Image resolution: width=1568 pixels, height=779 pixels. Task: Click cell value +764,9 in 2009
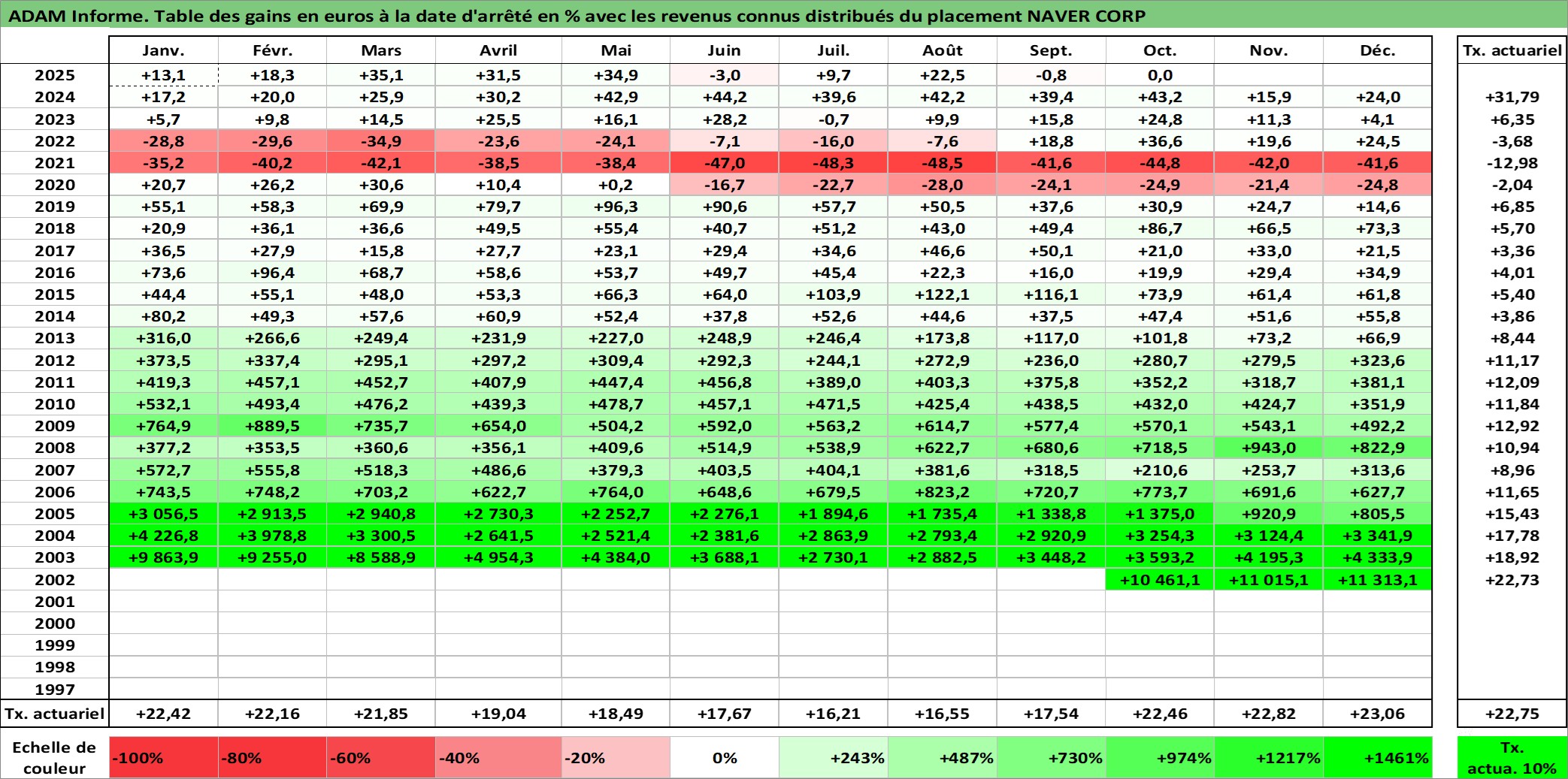pyautogui.click(x=163, y=426)
